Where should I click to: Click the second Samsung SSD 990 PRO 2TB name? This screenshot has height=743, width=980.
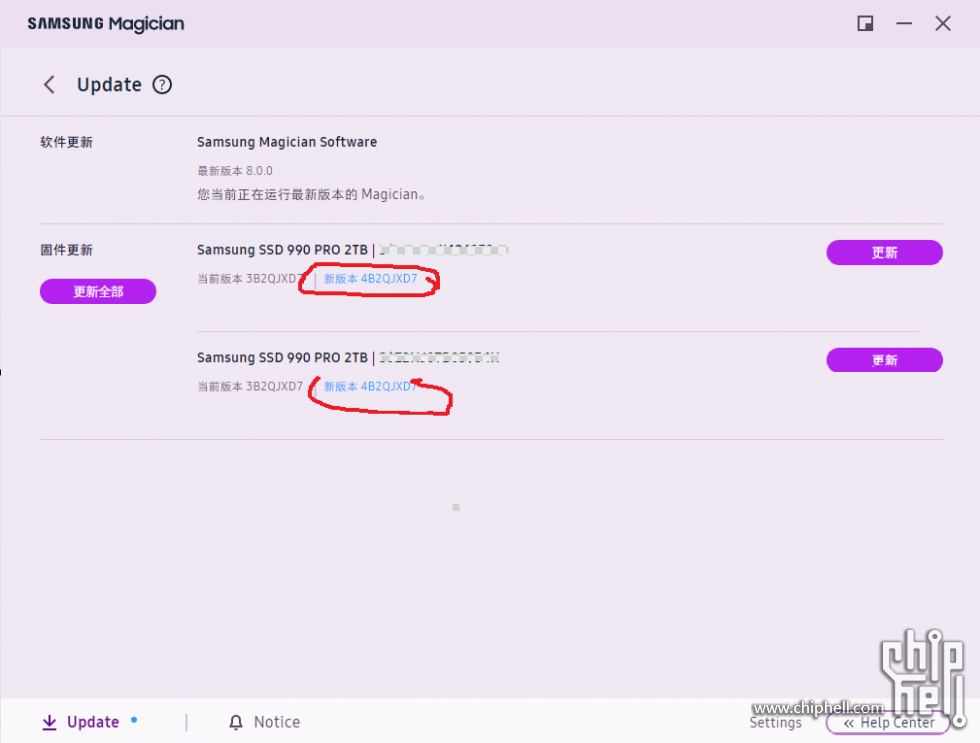point(282,357)
